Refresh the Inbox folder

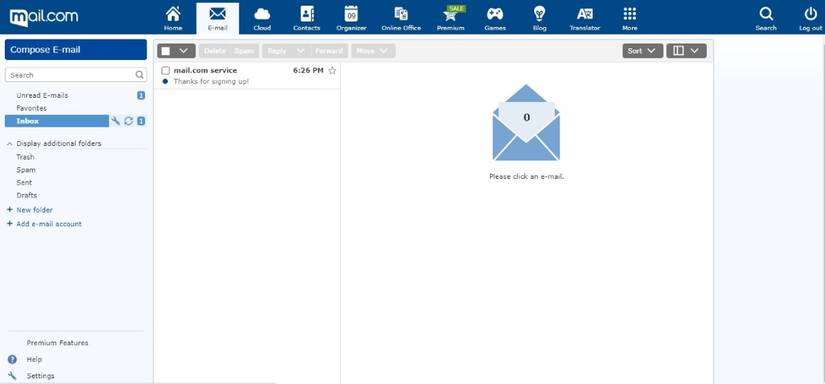pos(128,121)
